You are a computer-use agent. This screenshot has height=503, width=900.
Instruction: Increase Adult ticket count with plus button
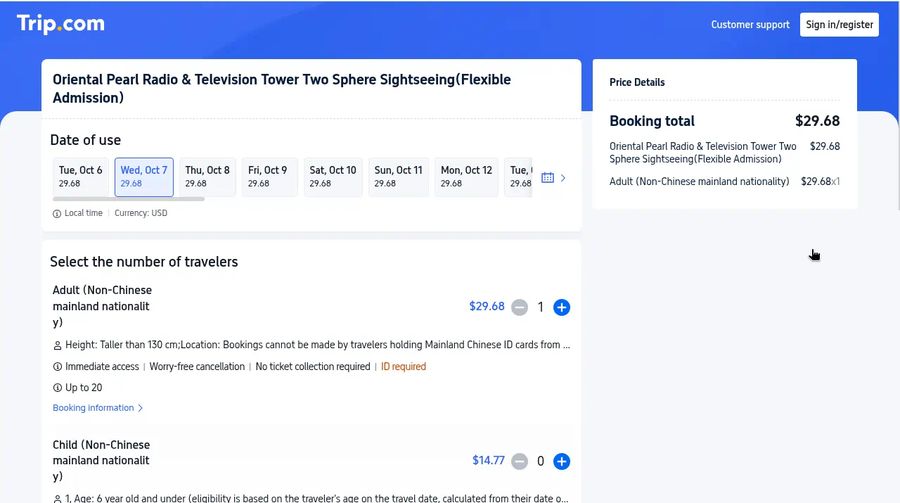(561, 307)
